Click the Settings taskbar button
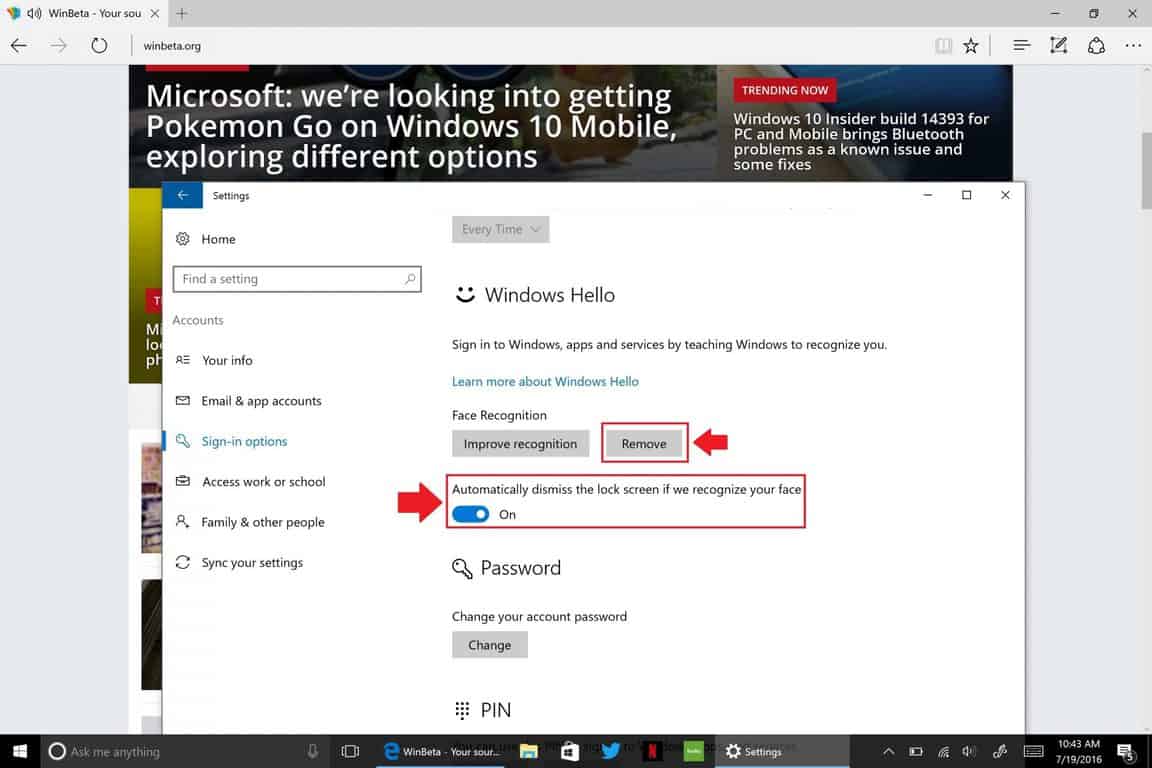The image size is (1152, 768). (782, 751)
